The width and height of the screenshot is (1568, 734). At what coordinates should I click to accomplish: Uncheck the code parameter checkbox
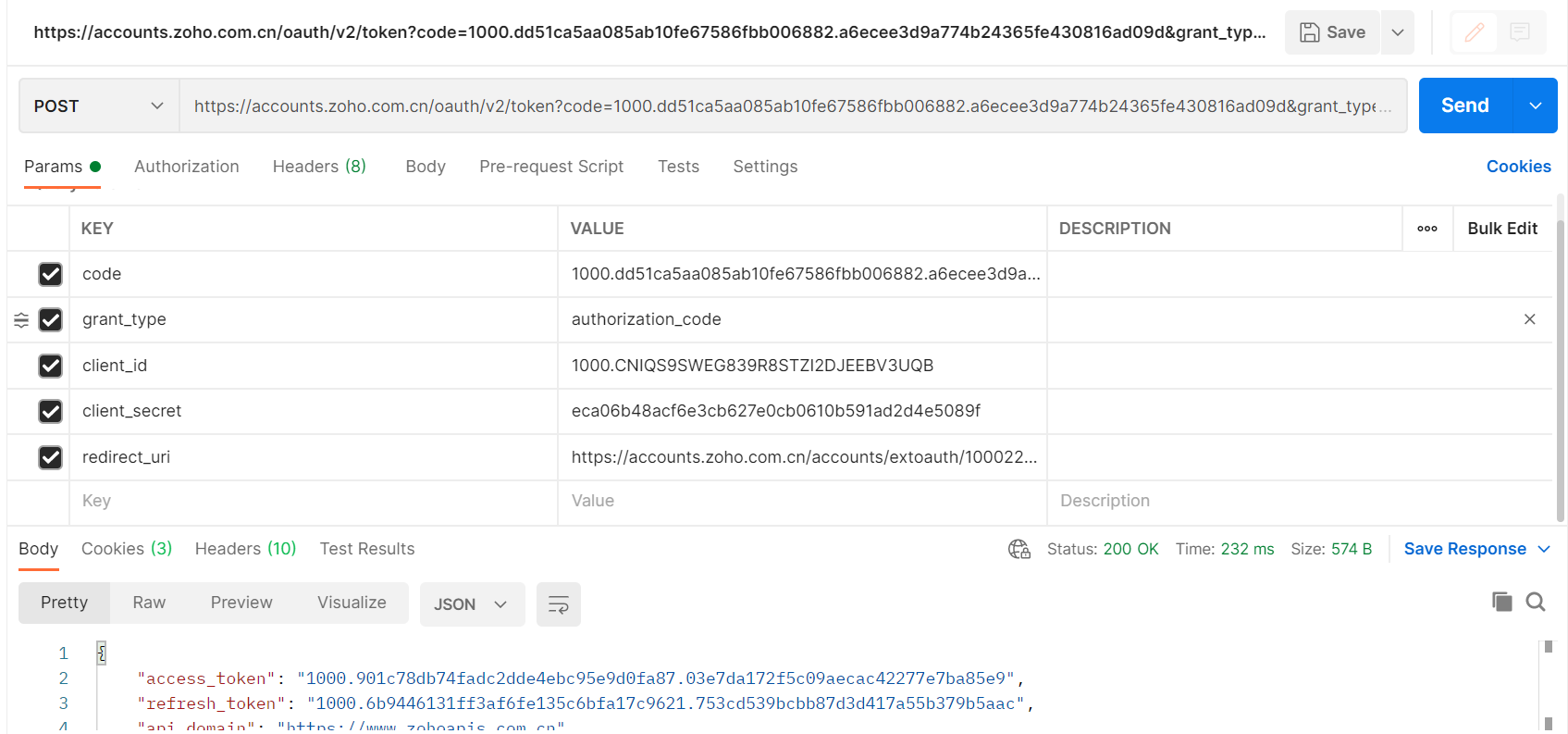pos(51,274)
